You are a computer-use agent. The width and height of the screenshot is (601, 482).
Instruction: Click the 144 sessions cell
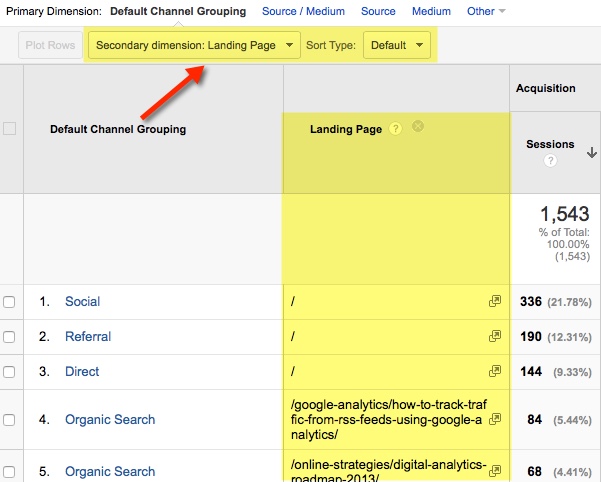(531, 371)
